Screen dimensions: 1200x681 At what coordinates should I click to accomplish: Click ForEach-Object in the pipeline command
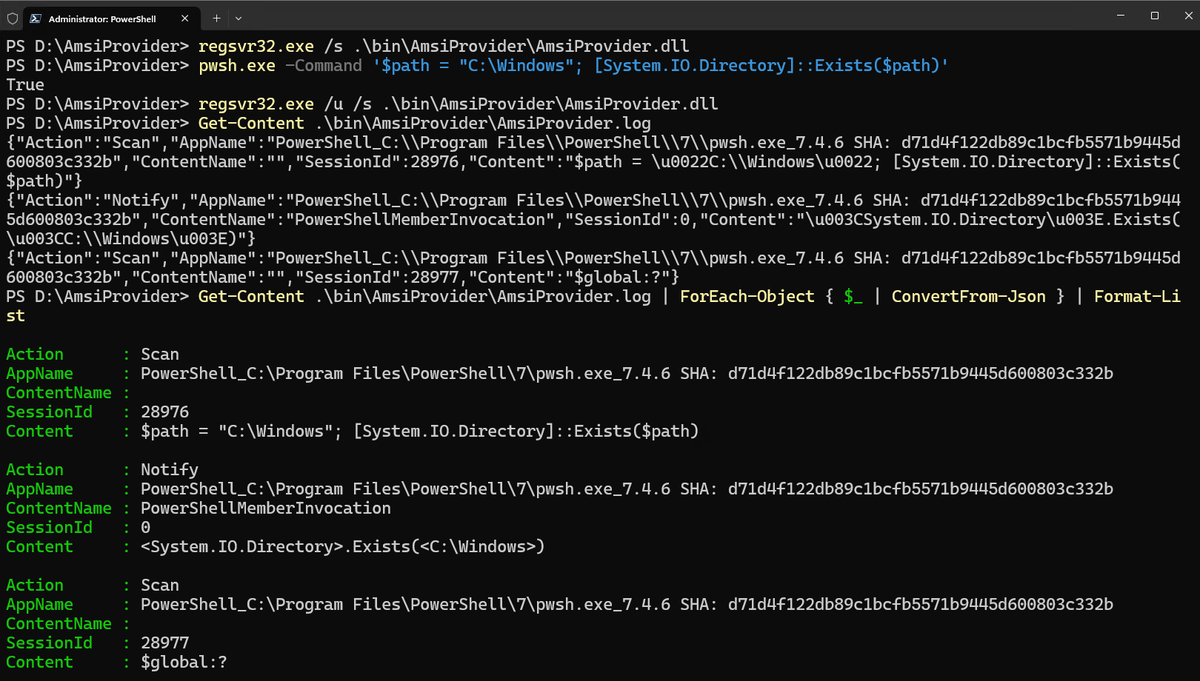coord(747,296)
